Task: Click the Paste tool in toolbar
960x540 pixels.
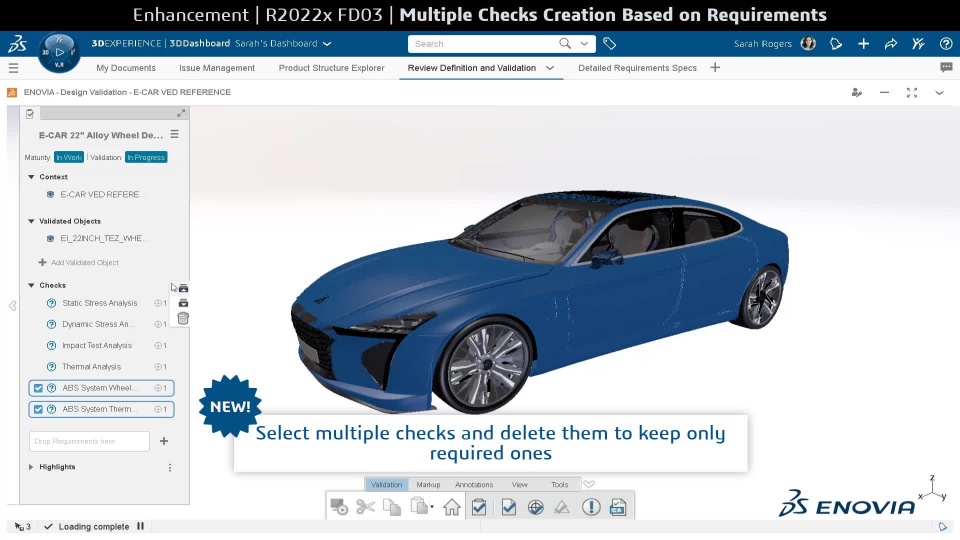Action: tap(419, 506)
